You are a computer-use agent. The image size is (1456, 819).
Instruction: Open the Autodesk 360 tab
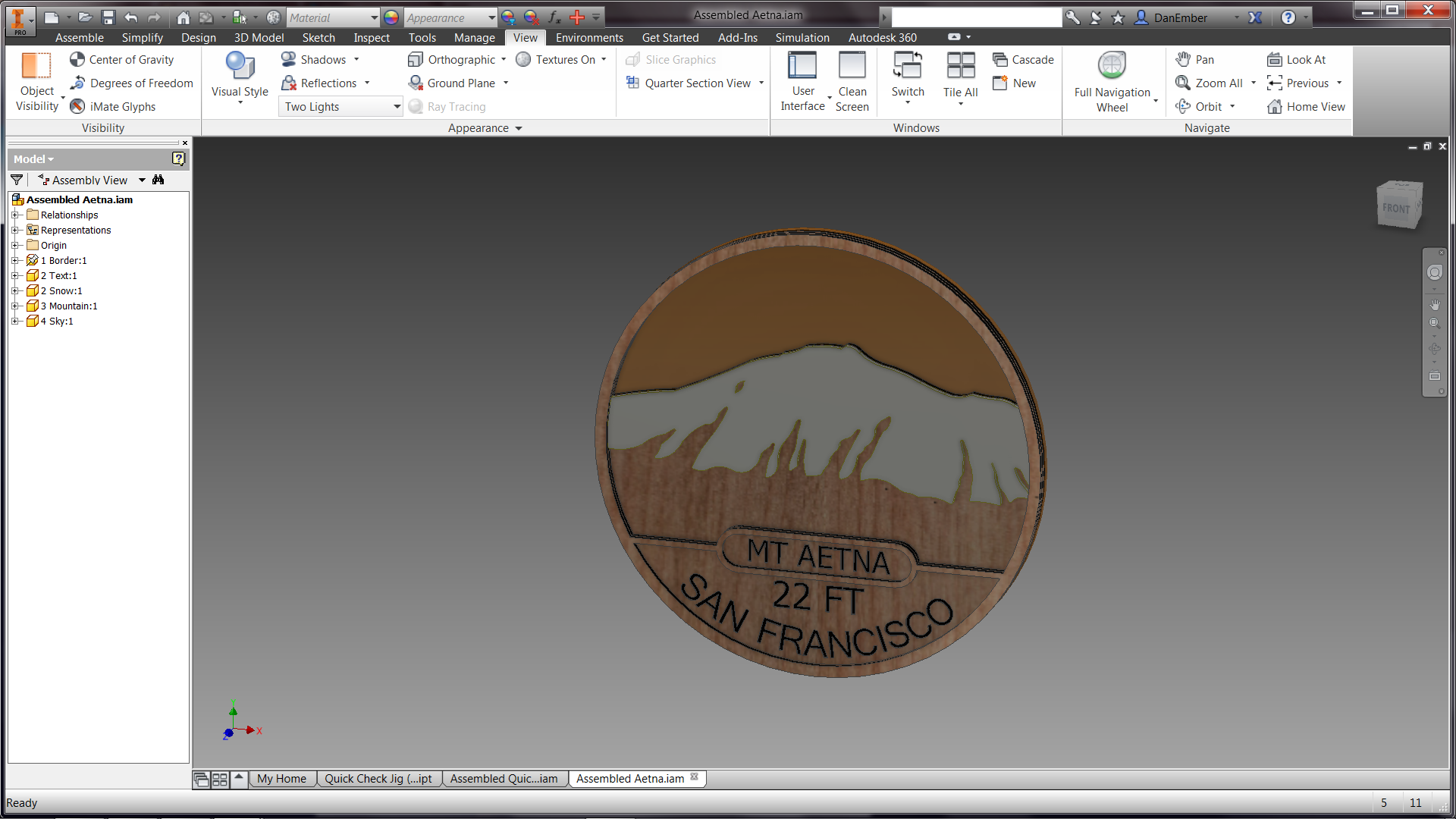[x=882, y=38]
